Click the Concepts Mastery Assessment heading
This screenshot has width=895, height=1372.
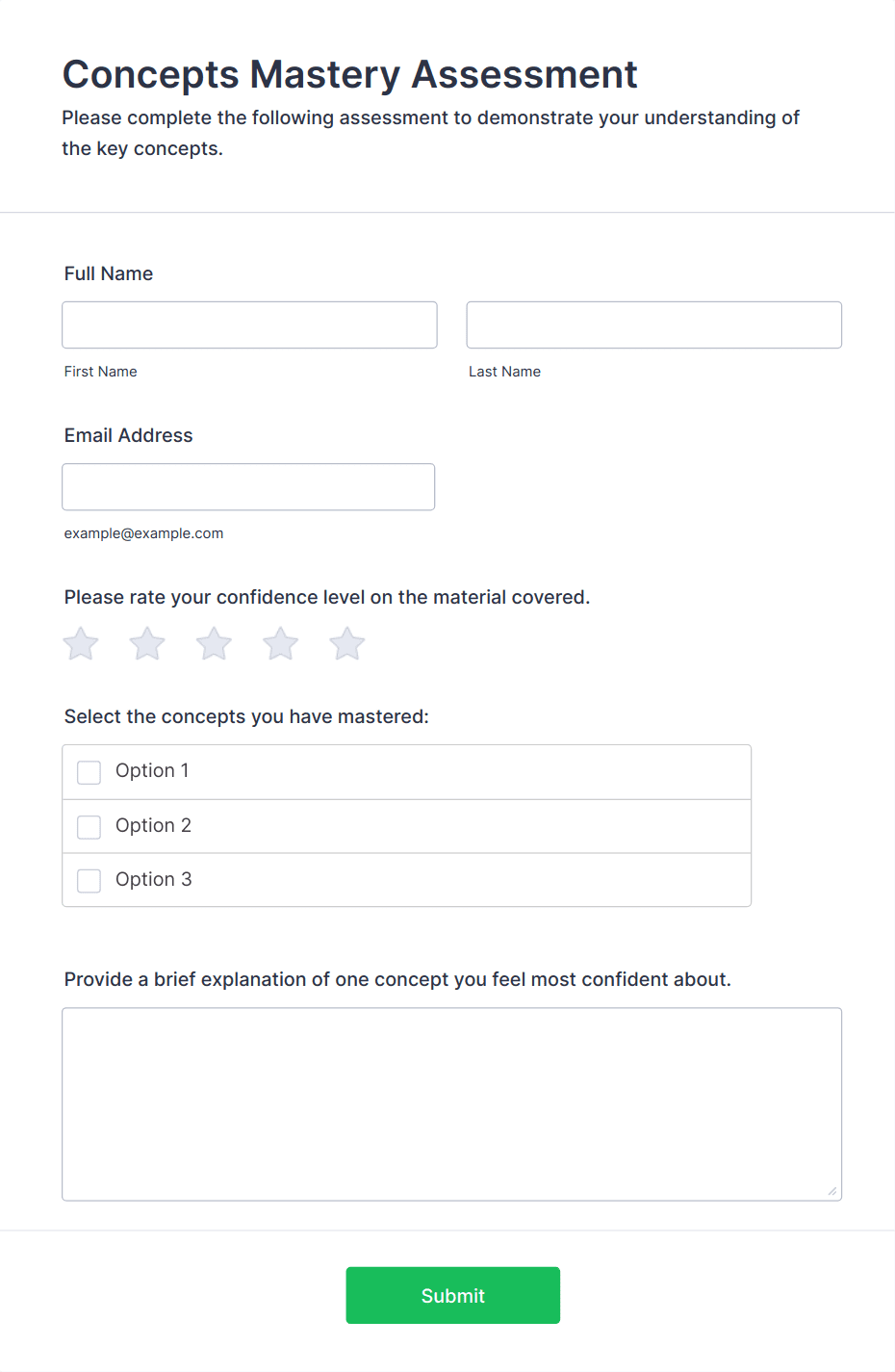point(350,74)
